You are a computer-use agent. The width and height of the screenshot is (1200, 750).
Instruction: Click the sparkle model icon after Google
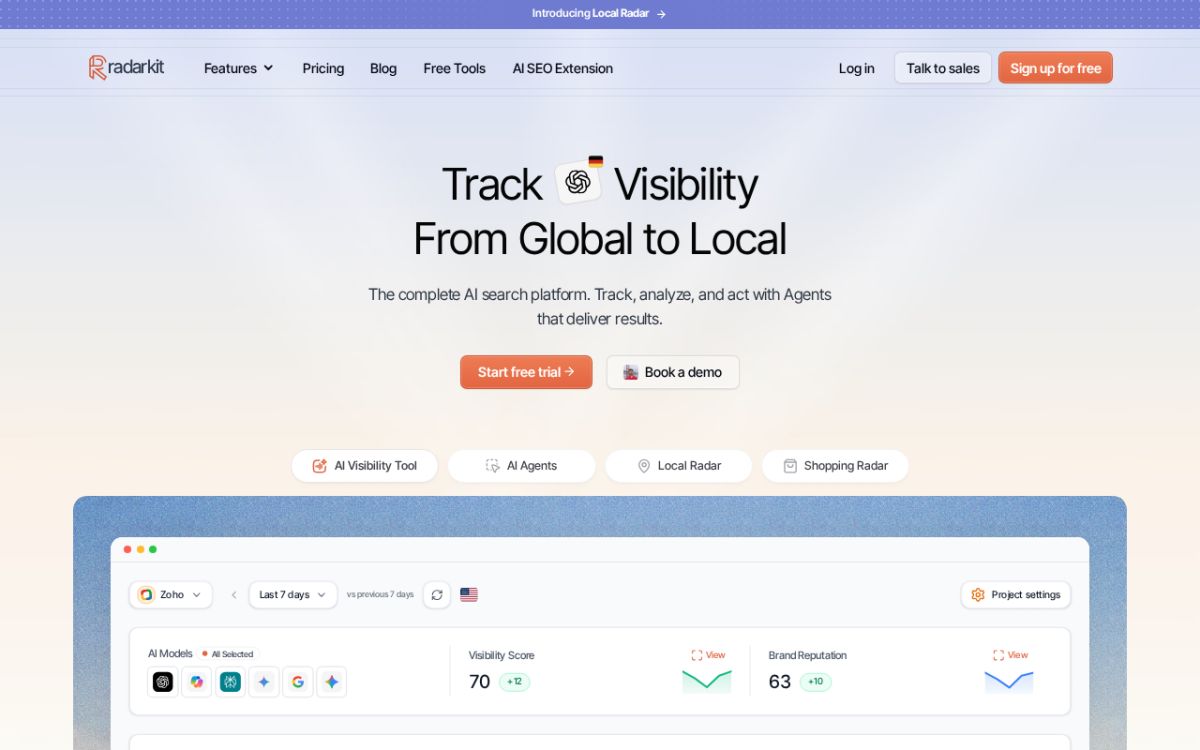332,682
